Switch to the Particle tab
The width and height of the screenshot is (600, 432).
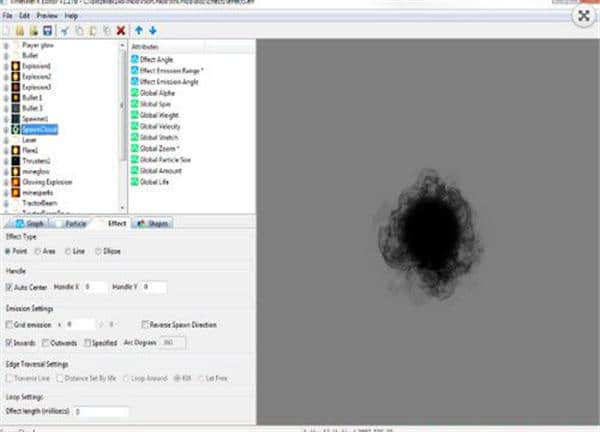(72, 224)
